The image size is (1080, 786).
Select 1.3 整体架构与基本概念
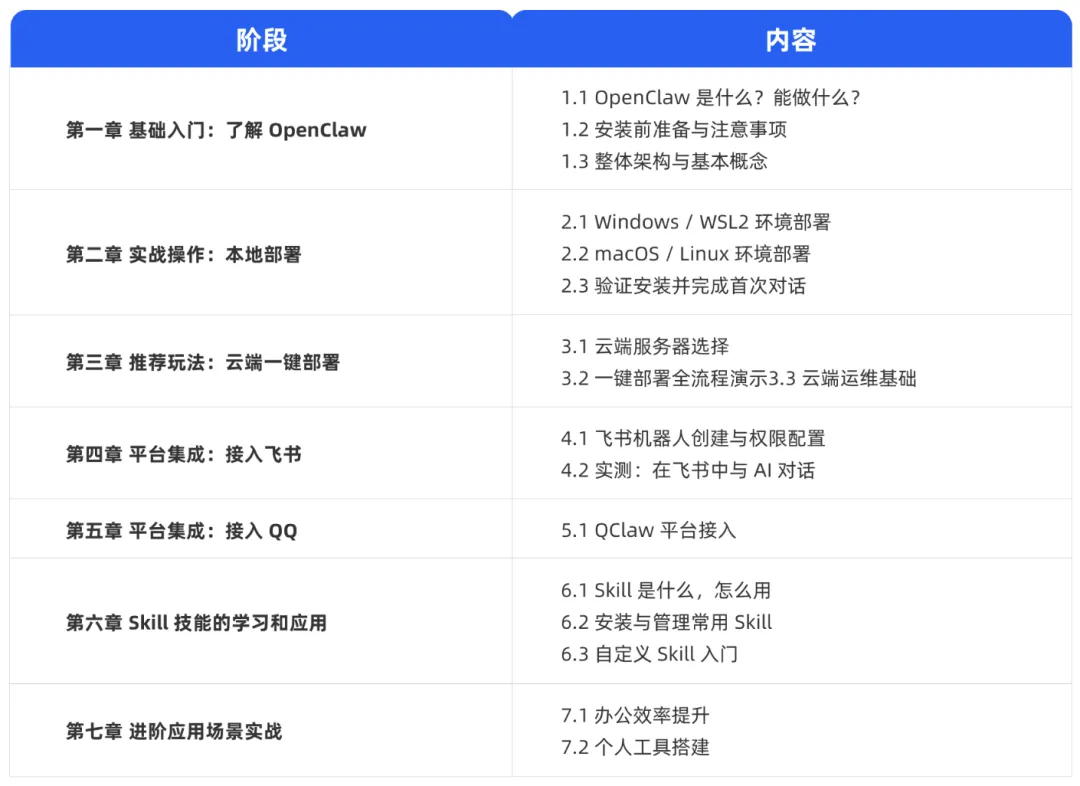tap(664, 161)
